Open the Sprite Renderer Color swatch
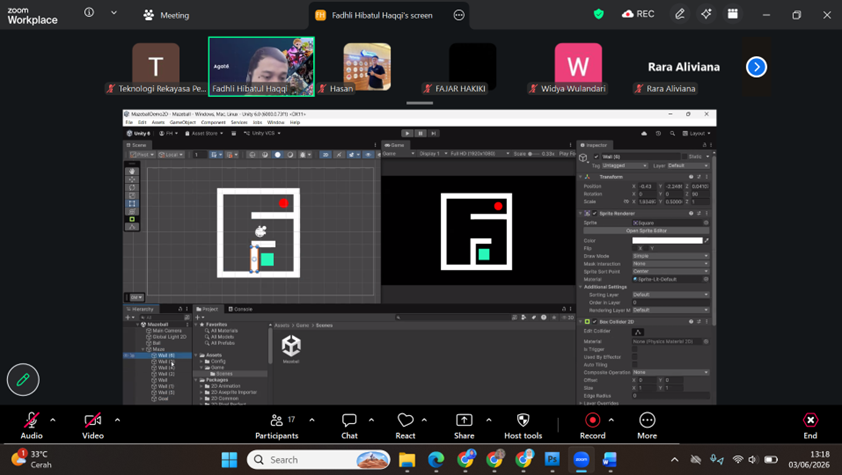This screenshot has height=475, width=842. click(x=667, y=240)
